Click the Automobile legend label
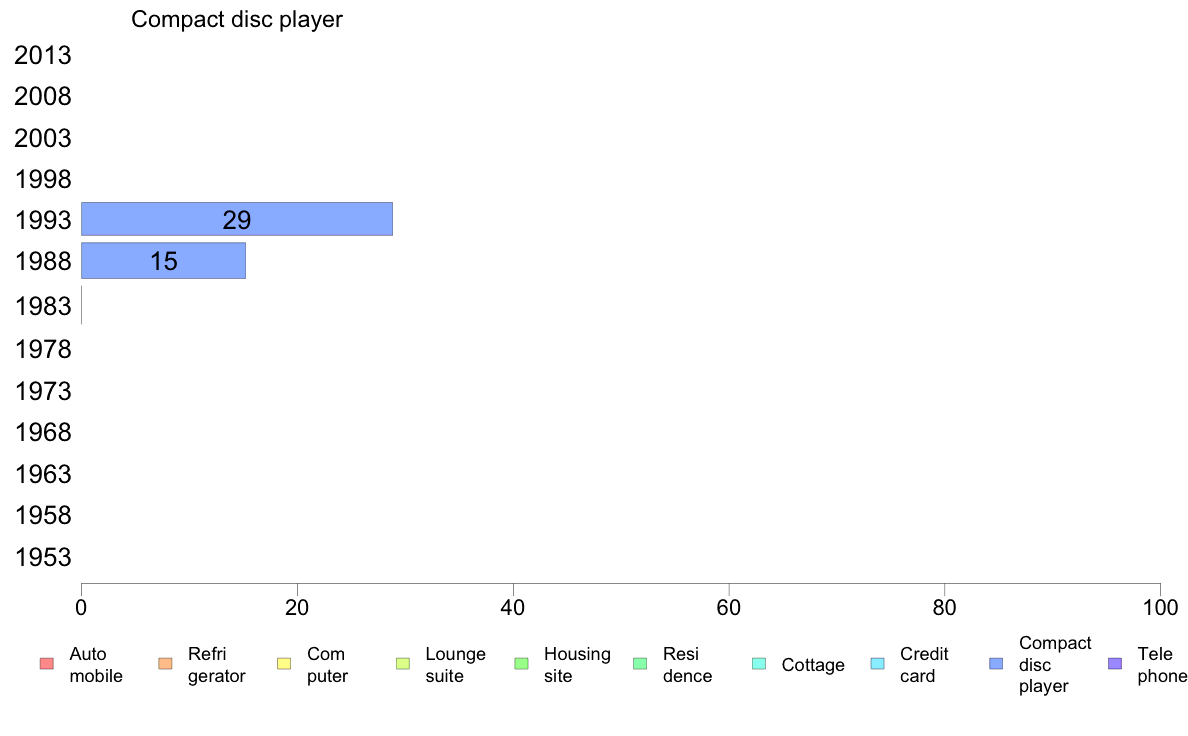The width and height of the screenshot is (1188, 736). click(x=96, y=665)
